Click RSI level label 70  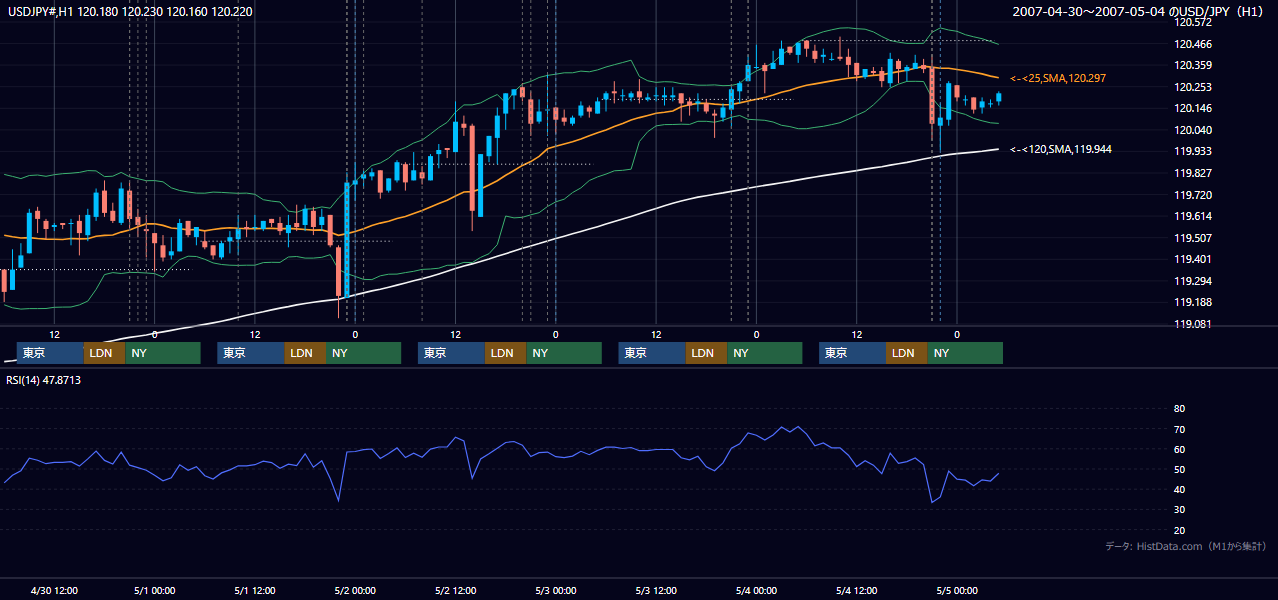point(1179,429)
